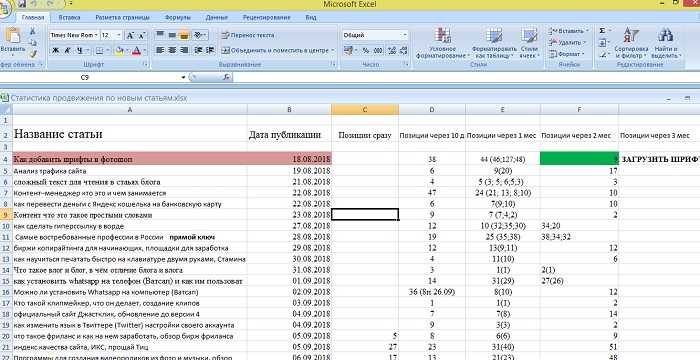Image resolution: width=700 pixels, height=360 pixels.
Task: Click the insert function fx icon
Action: pyautogui.click(x=227, y=77)
